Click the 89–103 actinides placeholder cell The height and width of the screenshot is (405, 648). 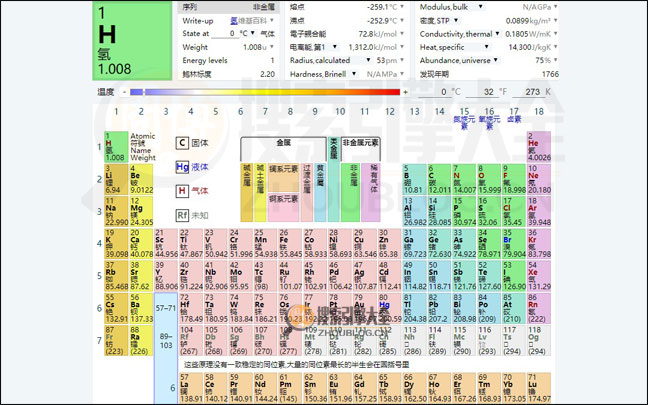click(166, 341)
